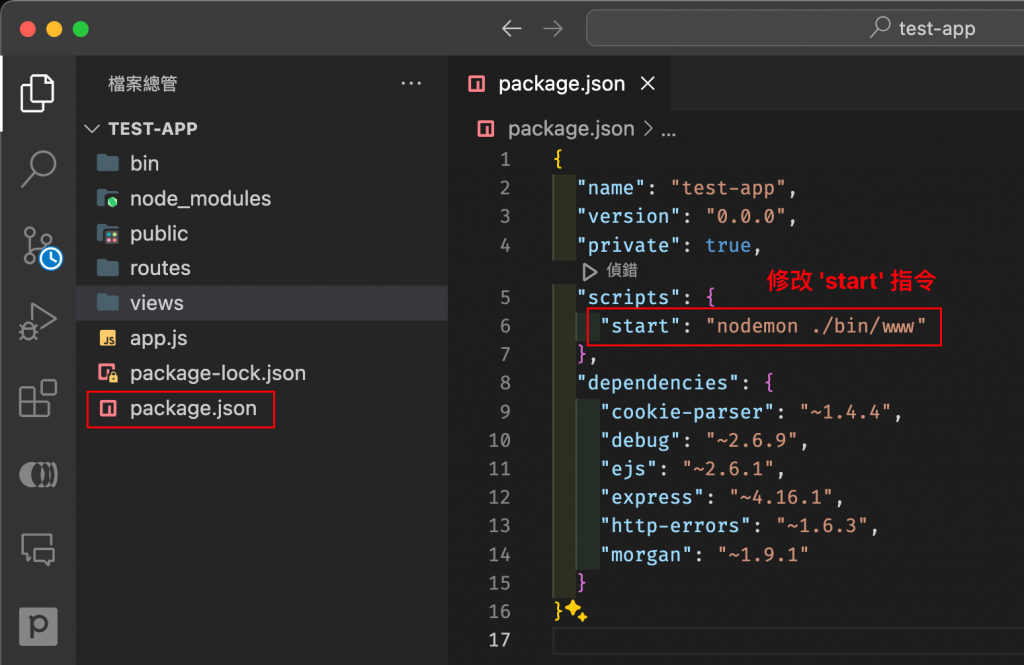Expand the views folder
The width and height of the screenshot is (1024, 665).
156,303
